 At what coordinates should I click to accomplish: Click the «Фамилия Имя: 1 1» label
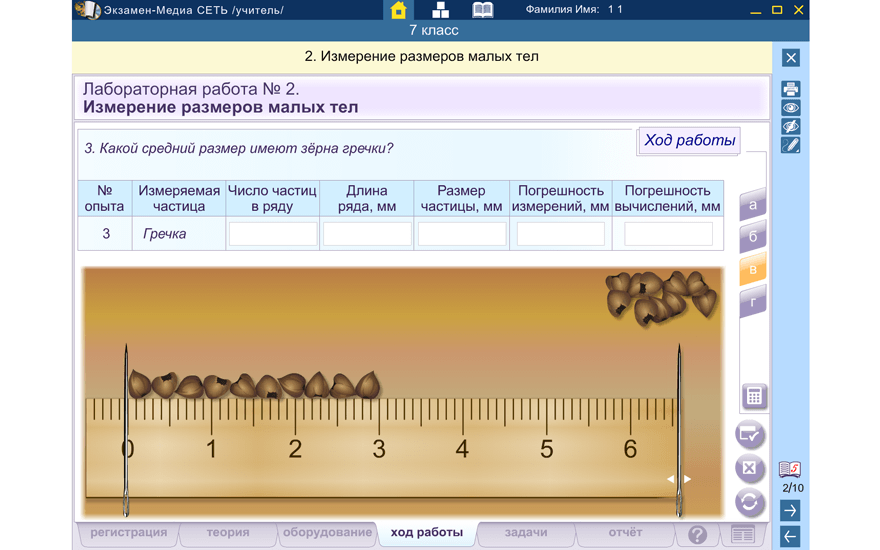574,10
